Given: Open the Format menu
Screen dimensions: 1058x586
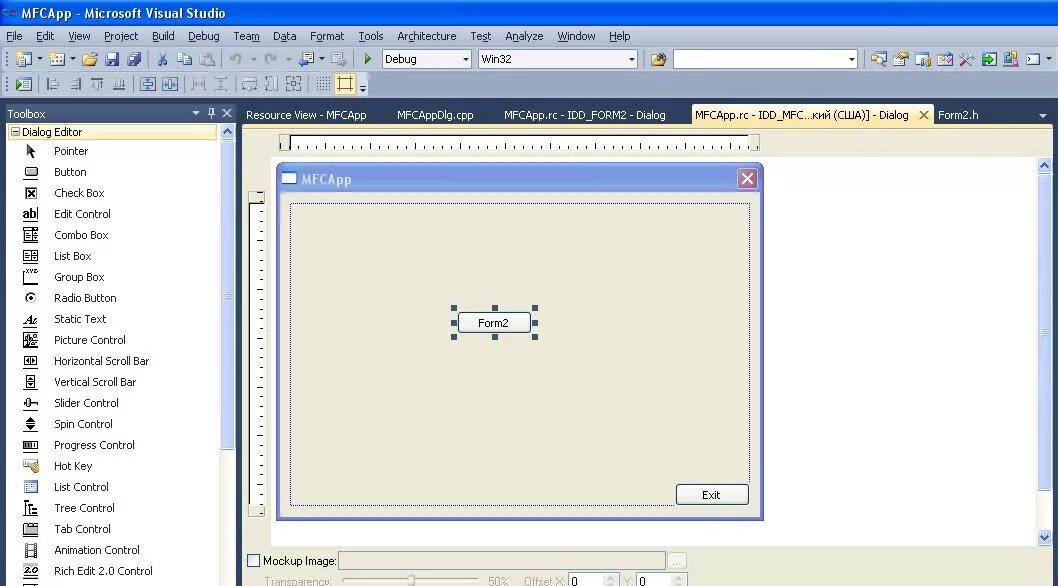Looking at the screenshot, I should pyautogui.click(x=327, y=36).
